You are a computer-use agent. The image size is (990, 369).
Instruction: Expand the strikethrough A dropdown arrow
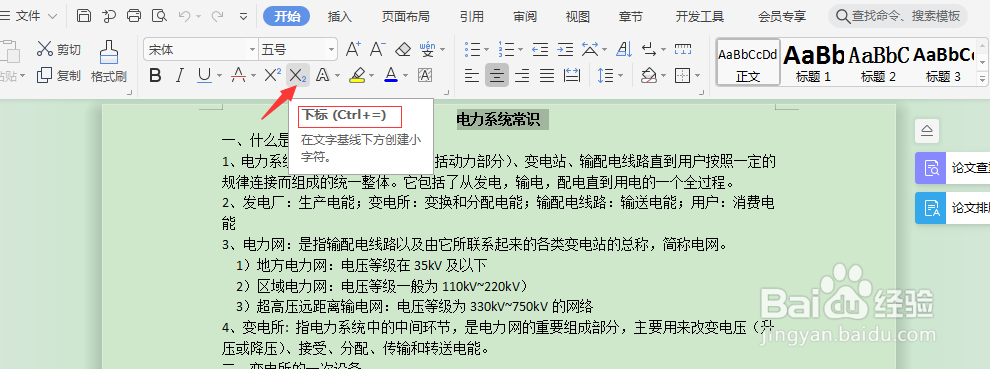tap(253, 76)
